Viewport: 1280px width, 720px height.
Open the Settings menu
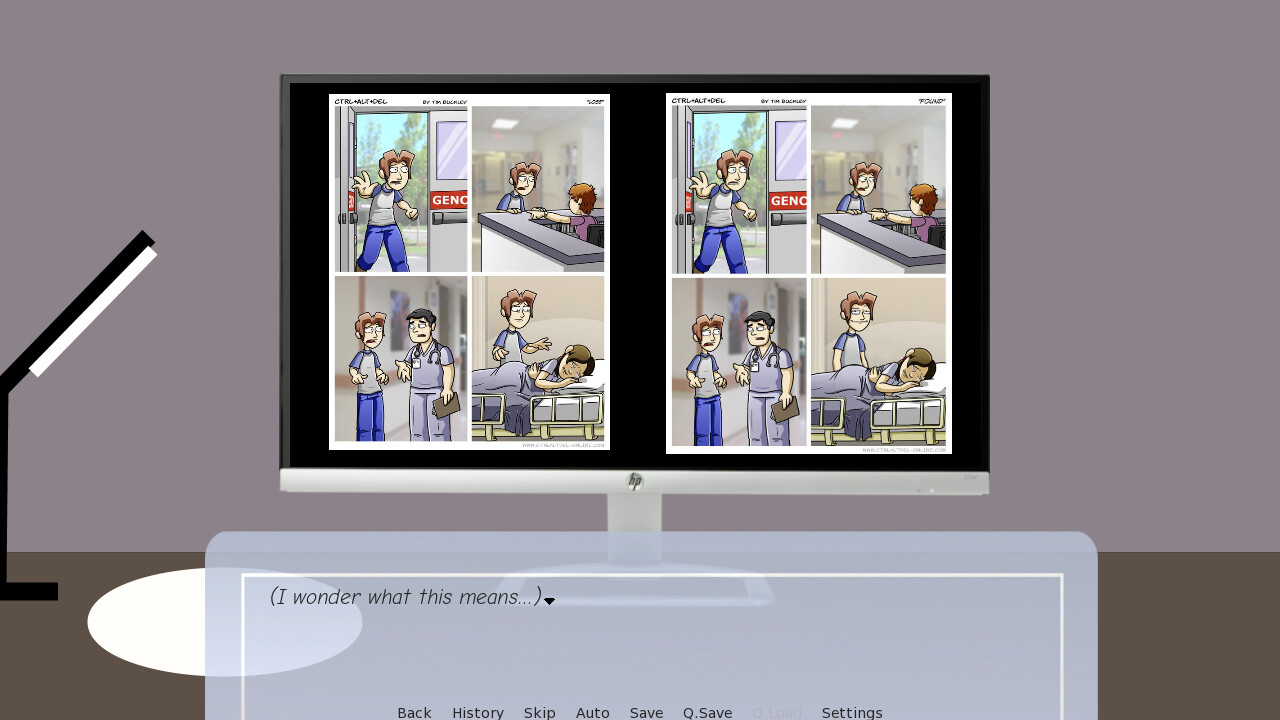coord(851,712)
